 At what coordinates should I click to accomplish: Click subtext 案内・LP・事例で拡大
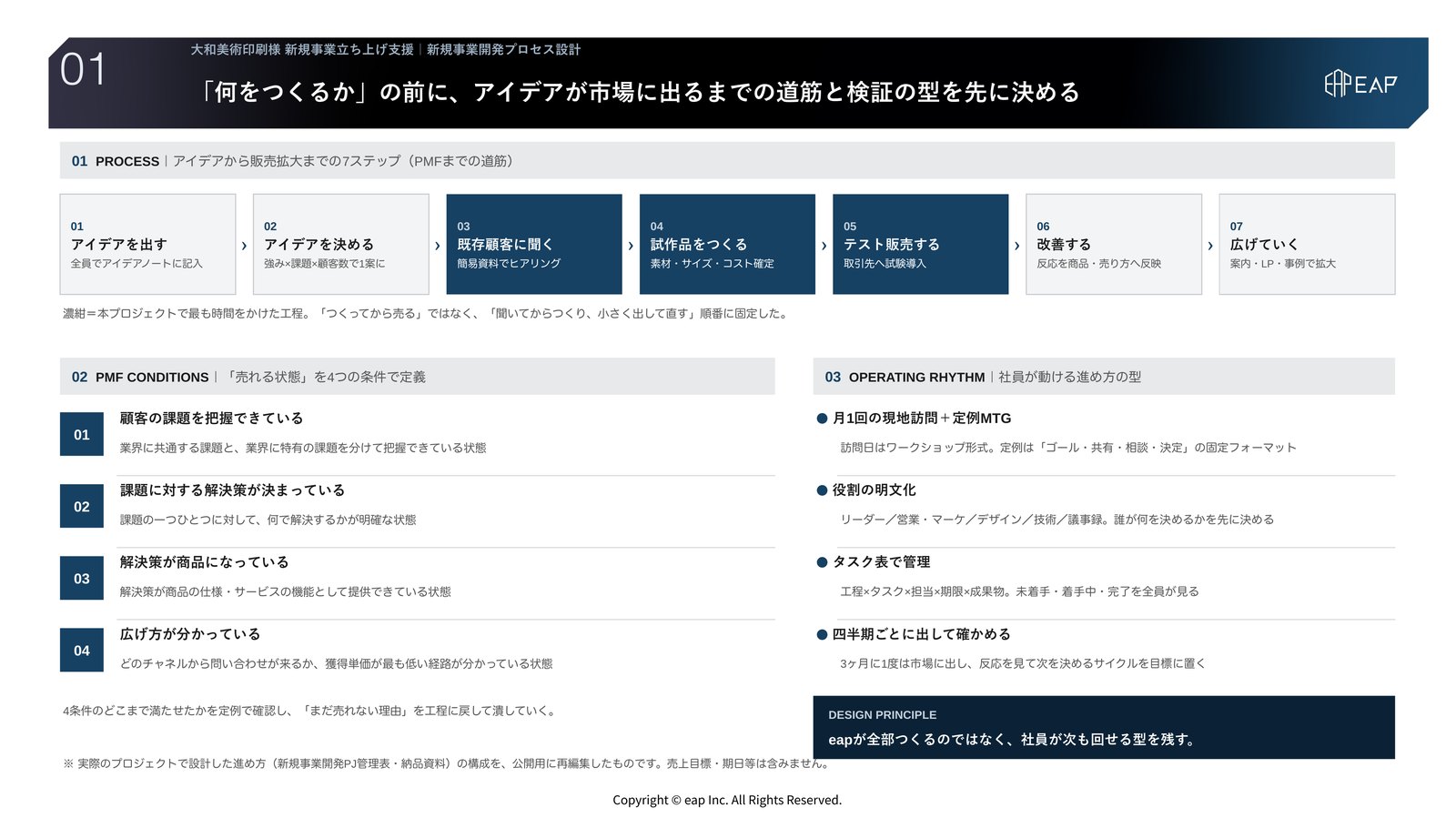pyautogui.click(x=1283, y=264)
